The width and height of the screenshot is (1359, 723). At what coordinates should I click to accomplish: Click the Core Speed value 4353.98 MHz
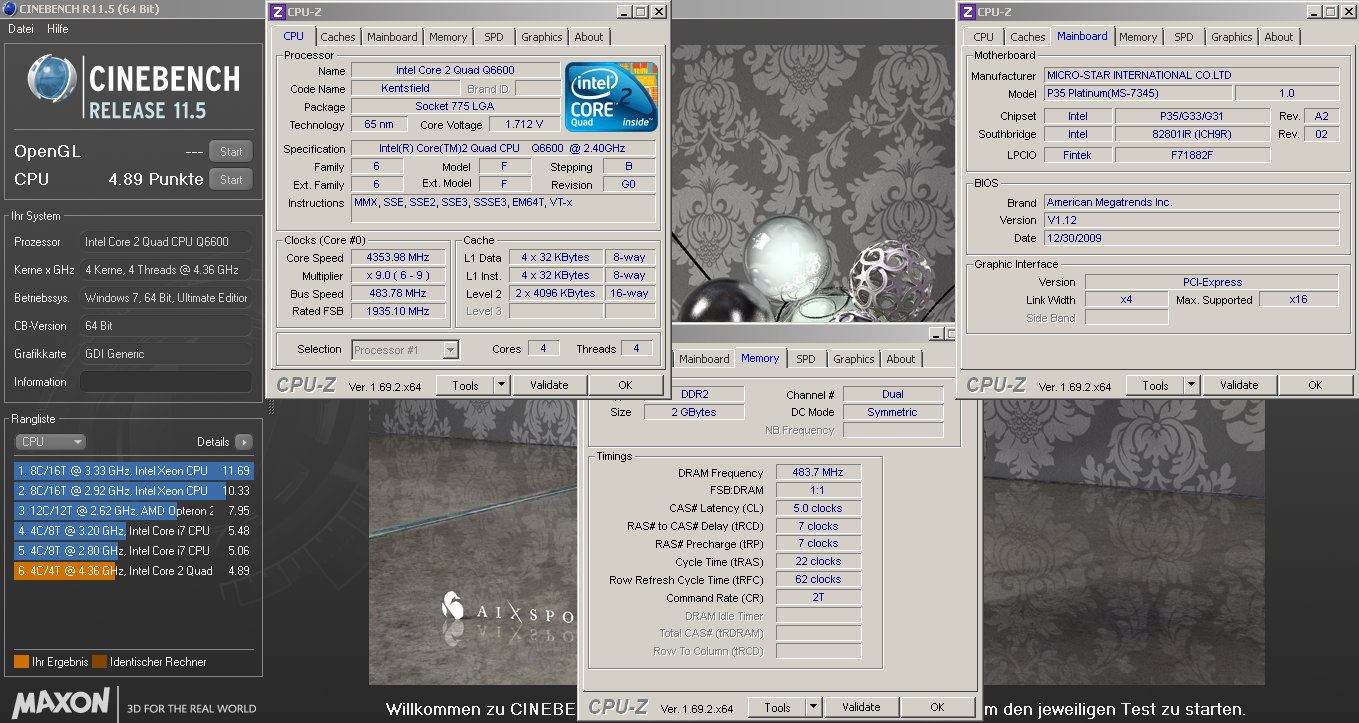397,257
